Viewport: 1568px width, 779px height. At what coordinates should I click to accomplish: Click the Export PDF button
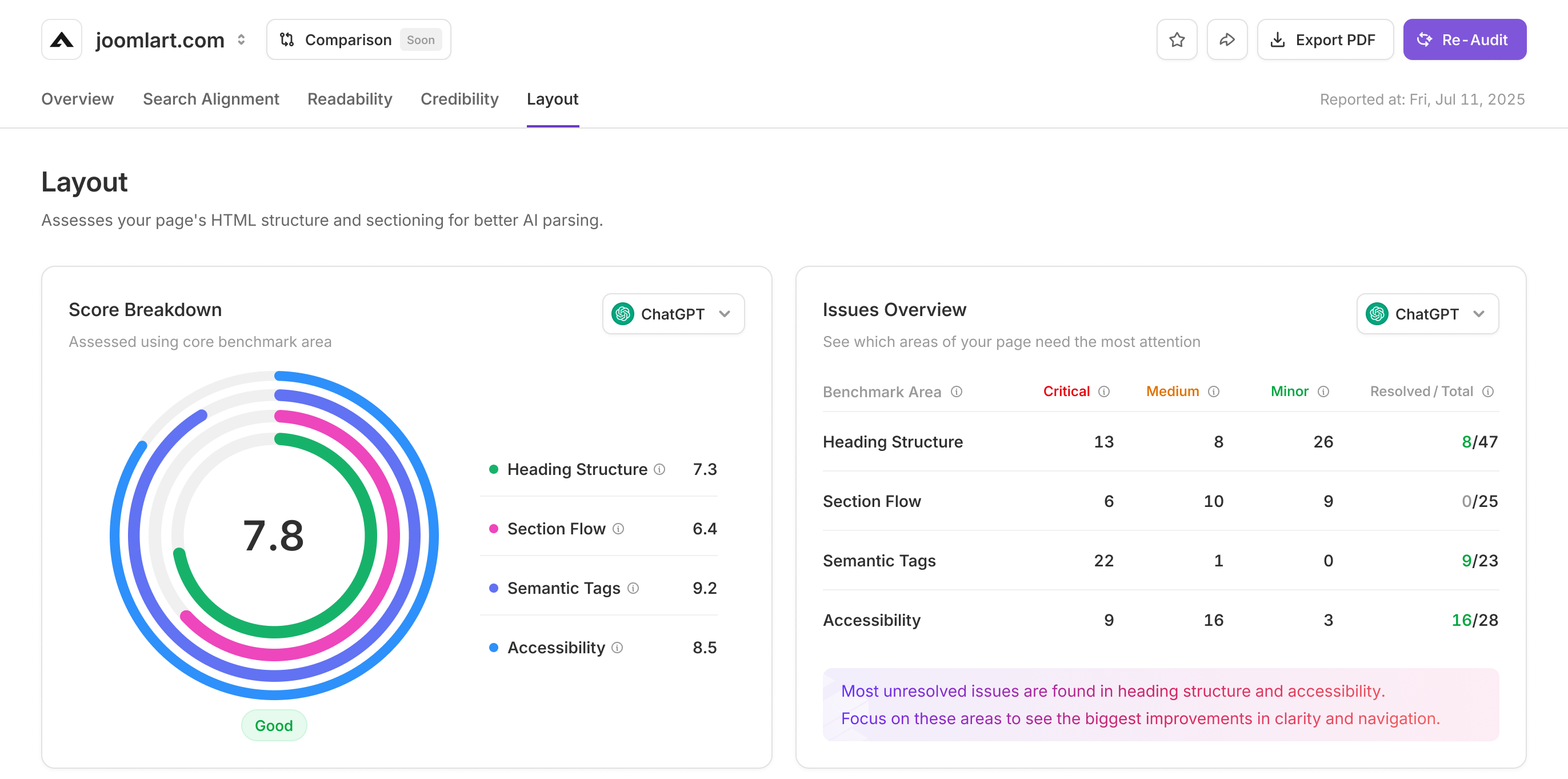coord(1325,39)
